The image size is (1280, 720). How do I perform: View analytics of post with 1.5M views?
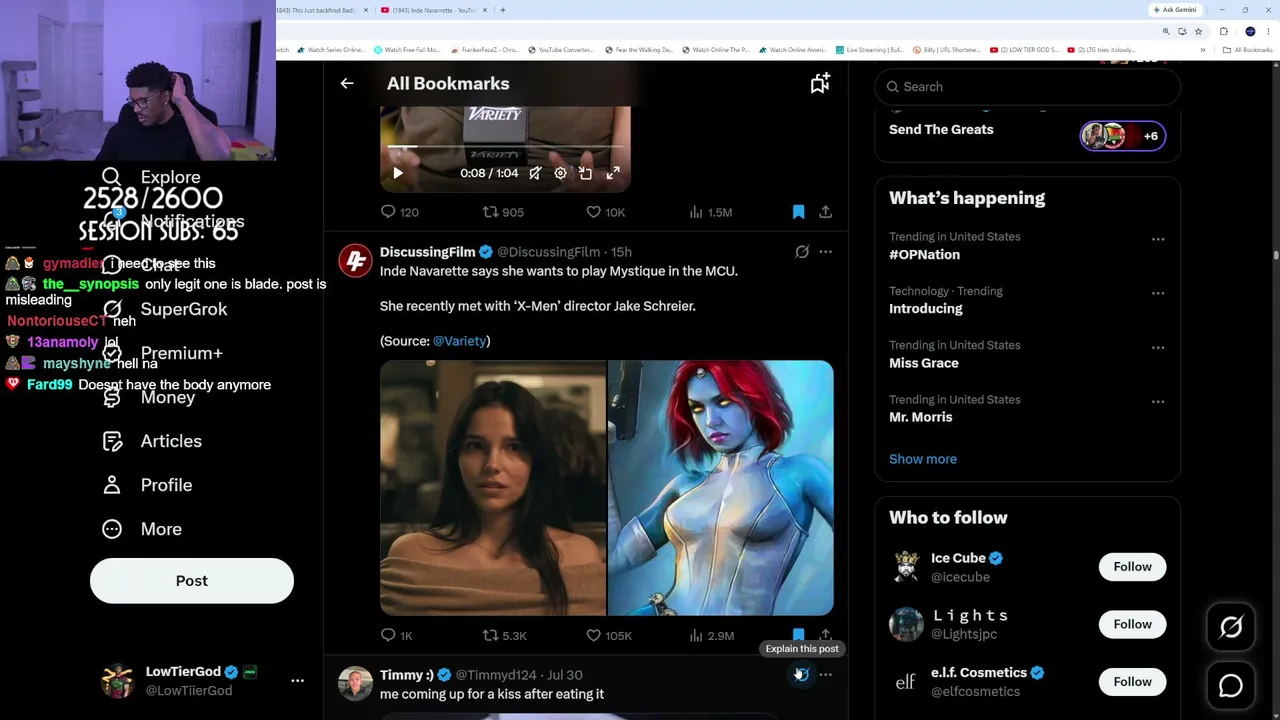click(711, 212)
